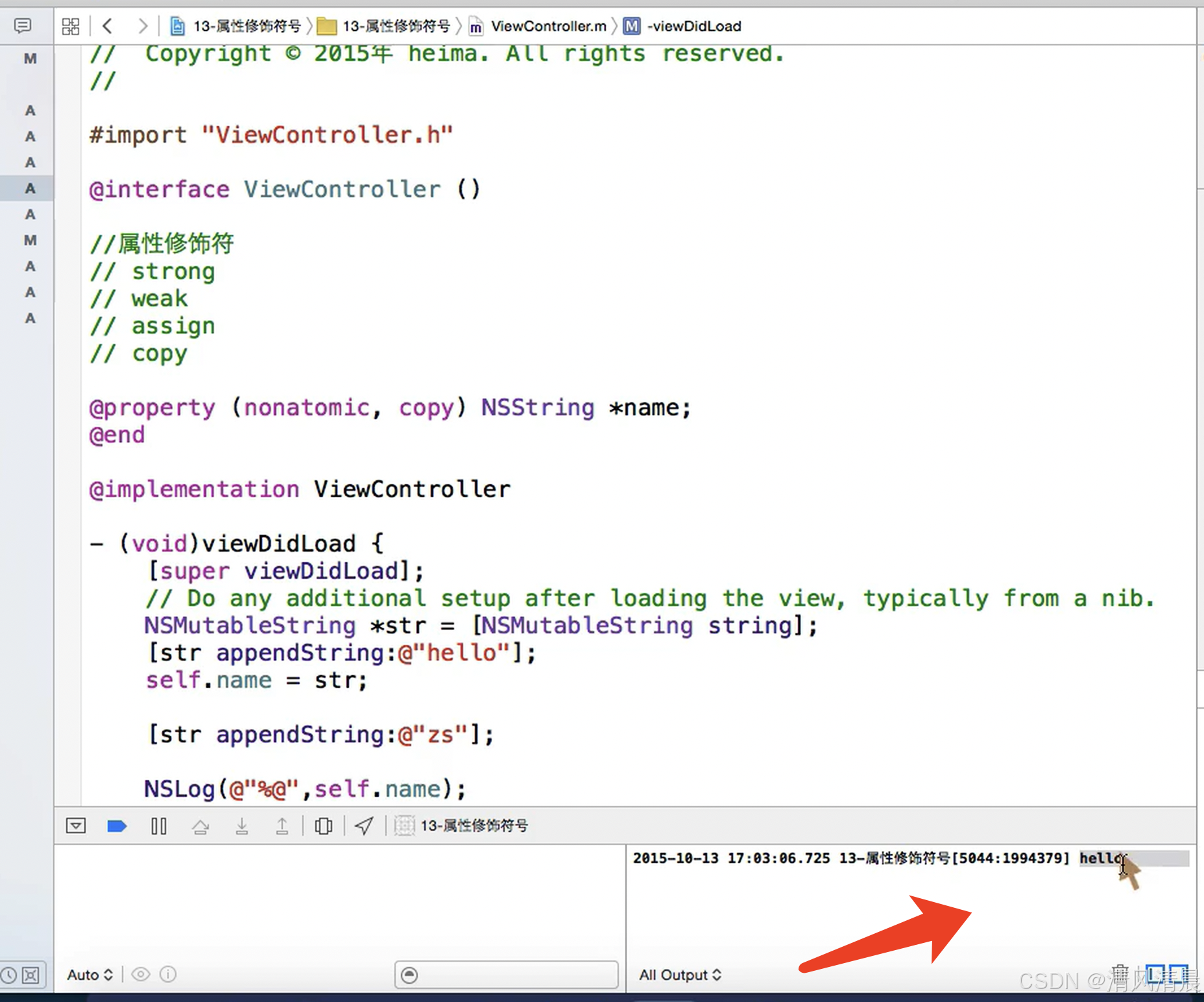
Task: Step into the function
Action: [242, 826]
